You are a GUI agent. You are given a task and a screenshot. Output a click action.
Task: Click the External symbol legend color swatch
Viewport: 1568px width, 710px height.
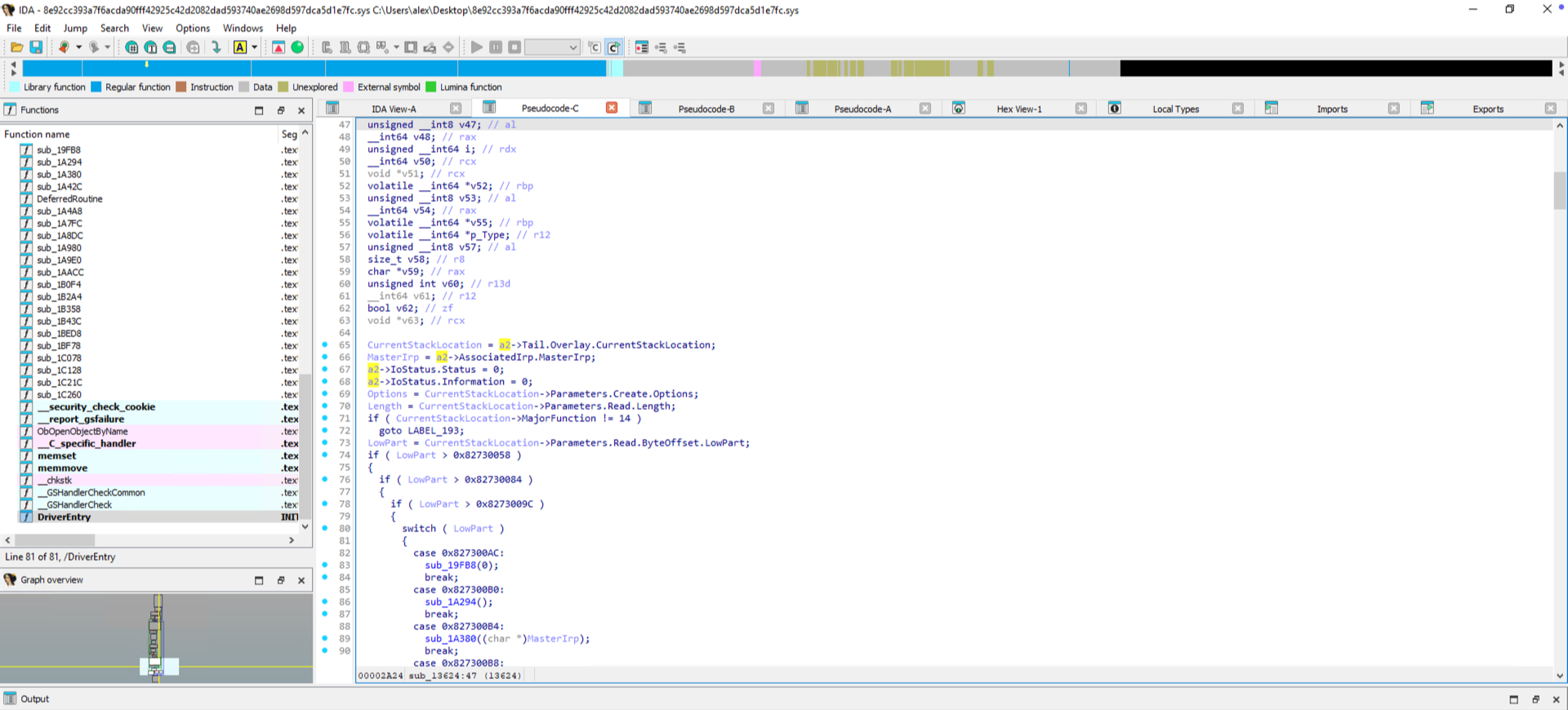tap(349, 87)
